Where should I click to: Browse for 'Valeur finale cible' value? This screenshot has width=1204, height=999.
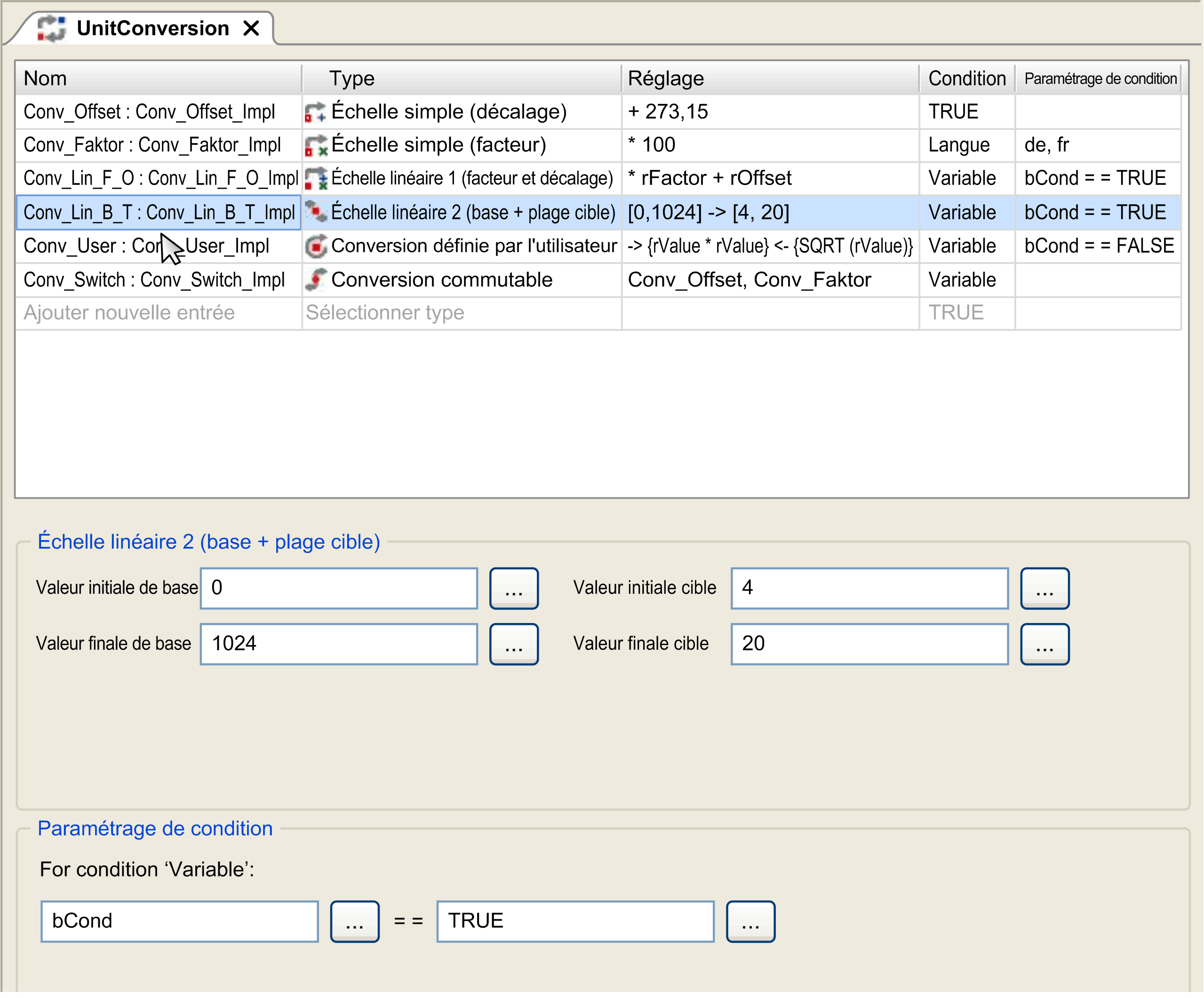click(1045, 644)
